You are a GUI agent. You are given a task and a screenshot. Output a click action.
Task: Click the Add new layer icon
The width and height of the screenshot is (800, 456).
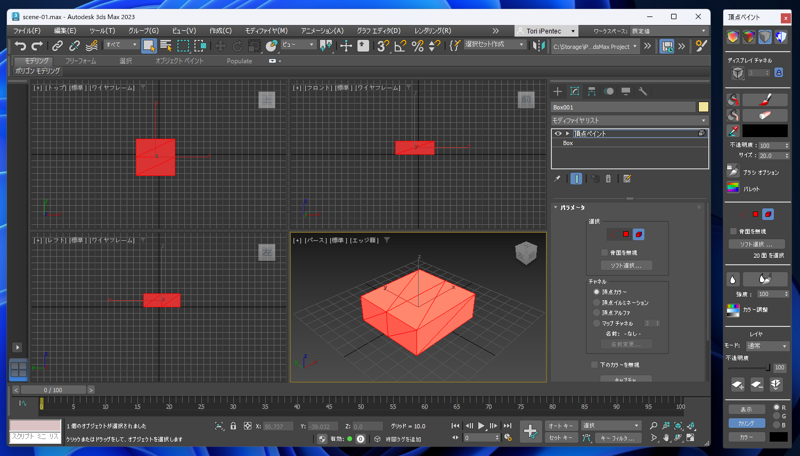click(x=738, y=384)
